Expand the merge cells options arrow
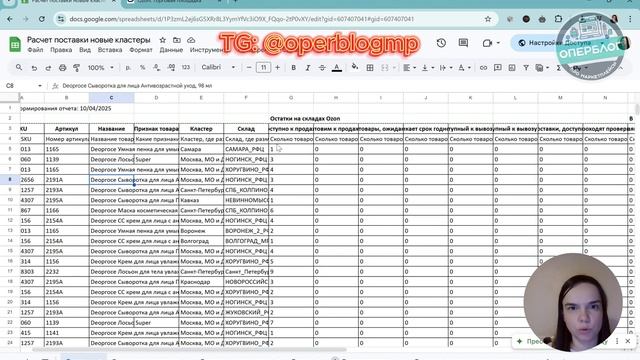 [394, 68]
